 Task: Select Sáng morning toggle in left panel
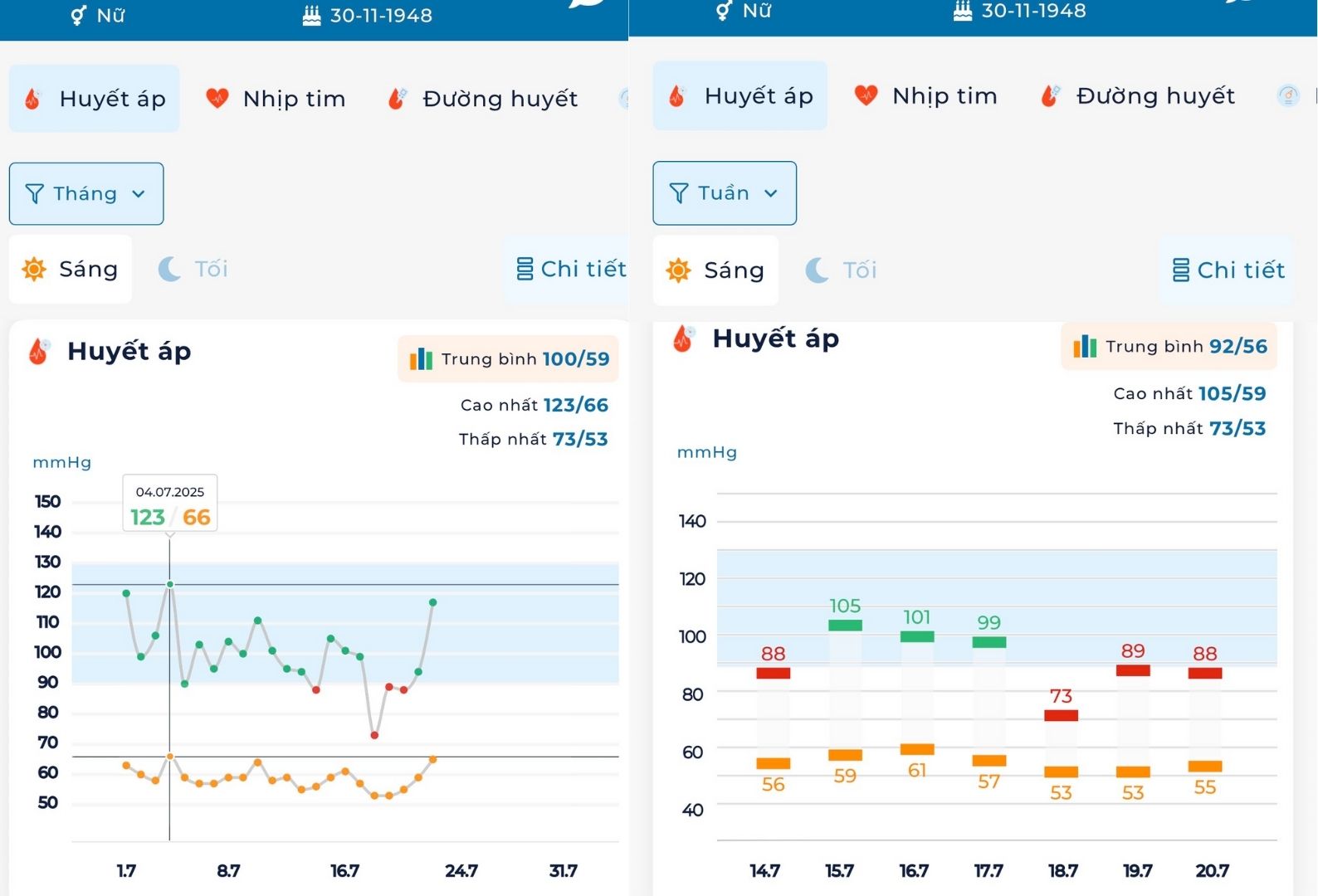click(71, 269)
